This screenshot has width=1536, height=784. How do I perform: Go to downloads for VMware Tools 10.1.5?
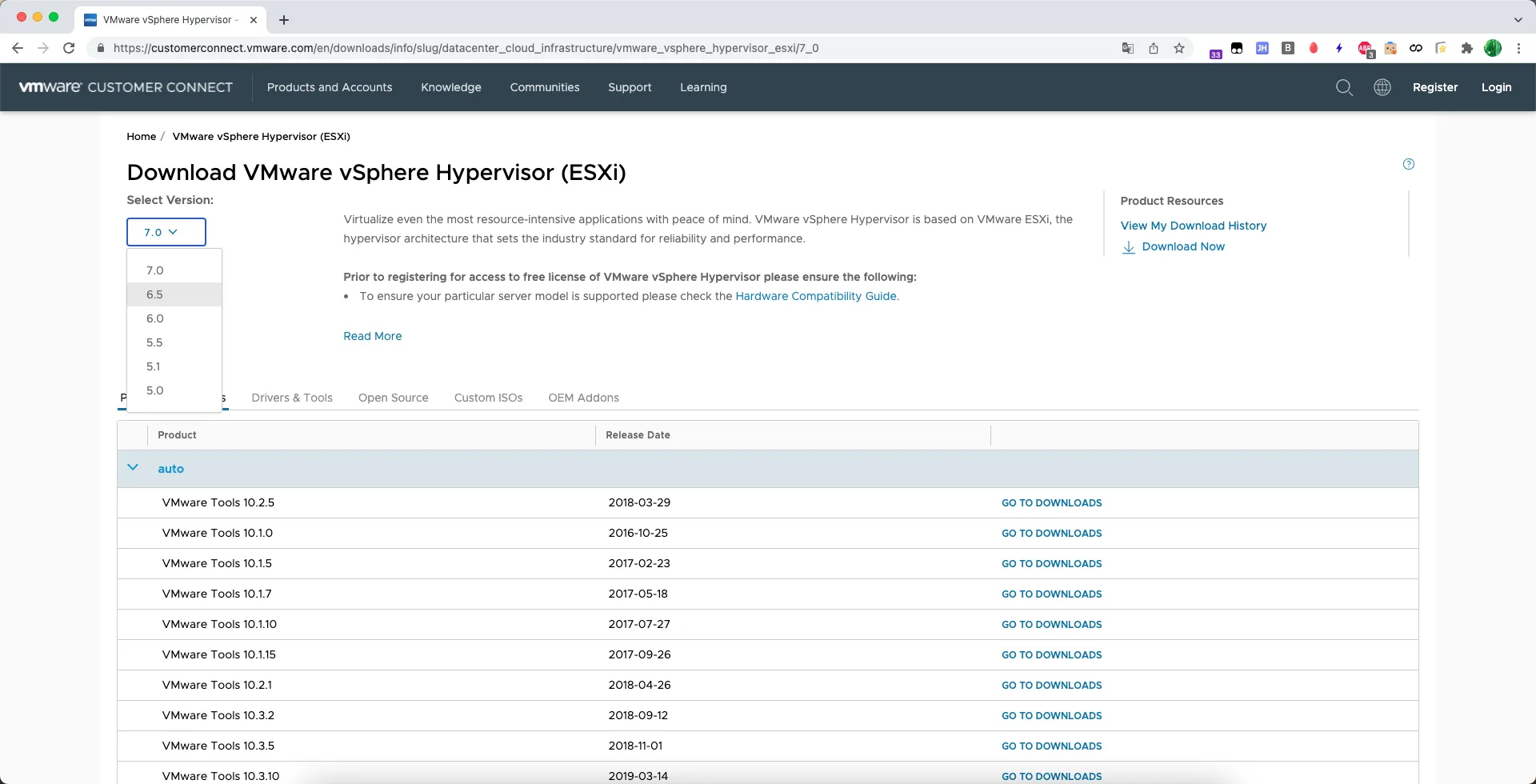(1051, 563)
